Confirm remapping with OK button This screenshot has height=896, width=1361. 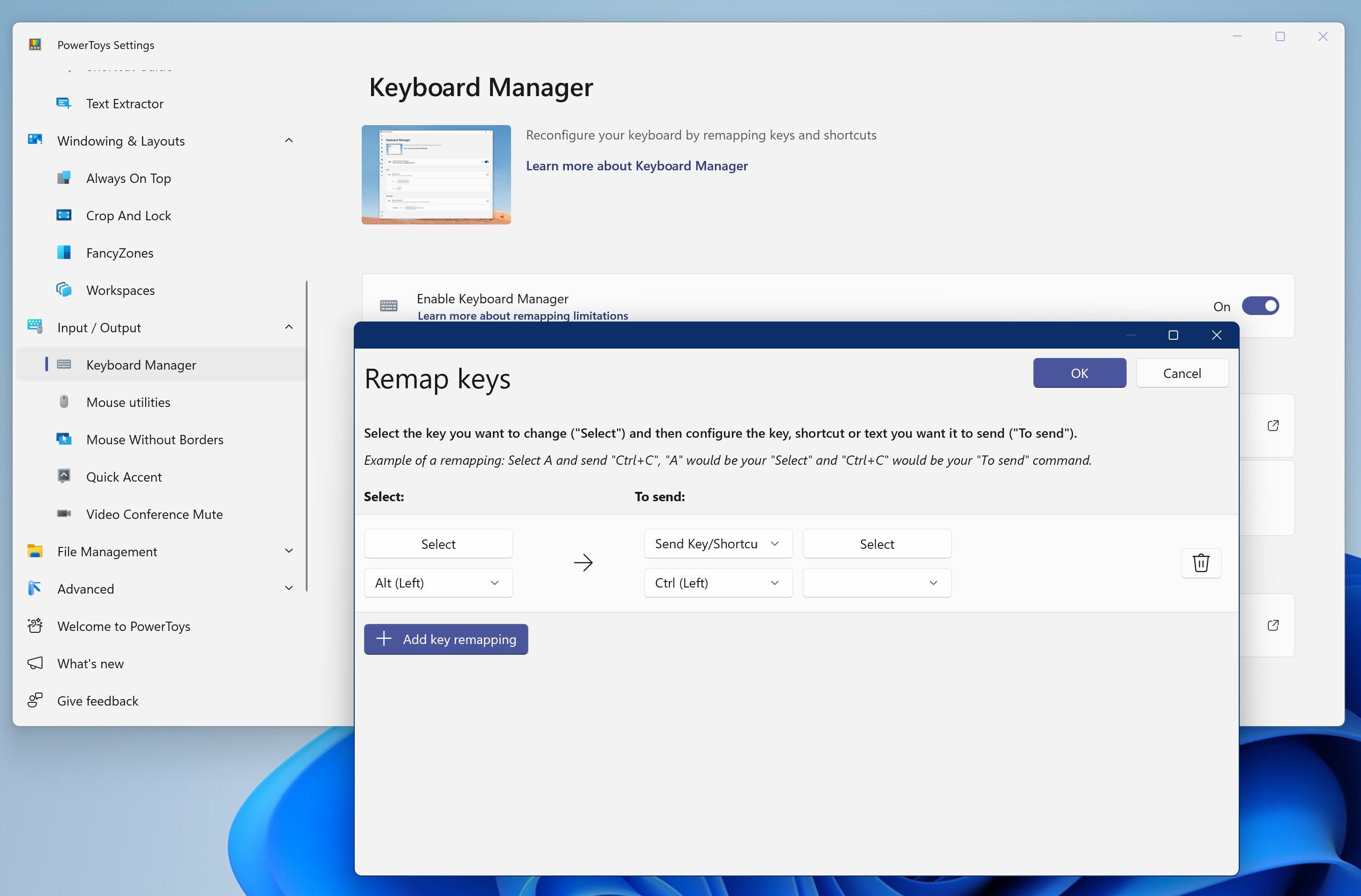[x=1079, y=373]
